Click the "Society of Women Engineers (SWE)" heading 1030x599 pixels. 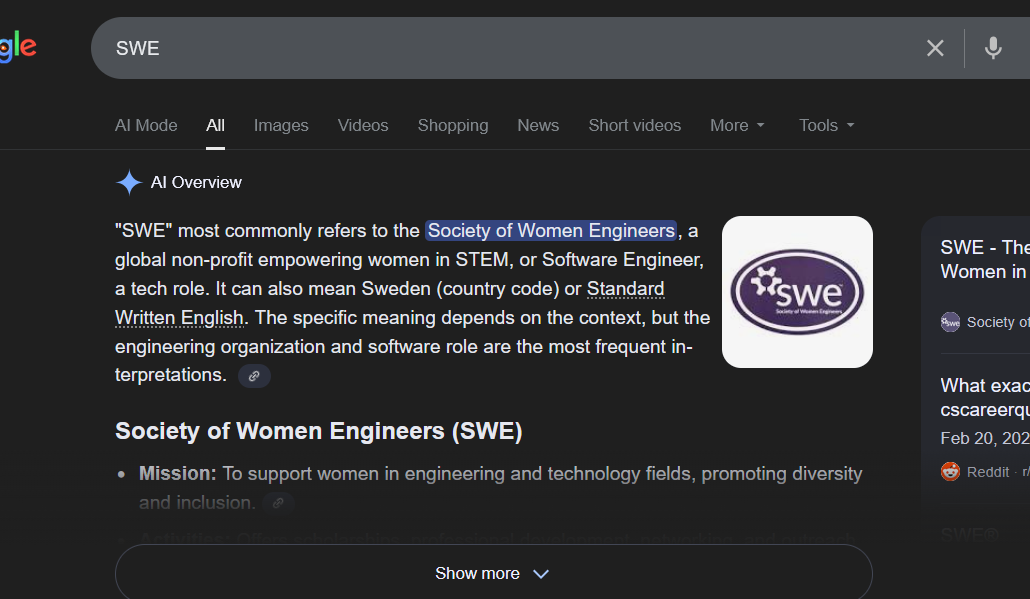pos(319,431)
